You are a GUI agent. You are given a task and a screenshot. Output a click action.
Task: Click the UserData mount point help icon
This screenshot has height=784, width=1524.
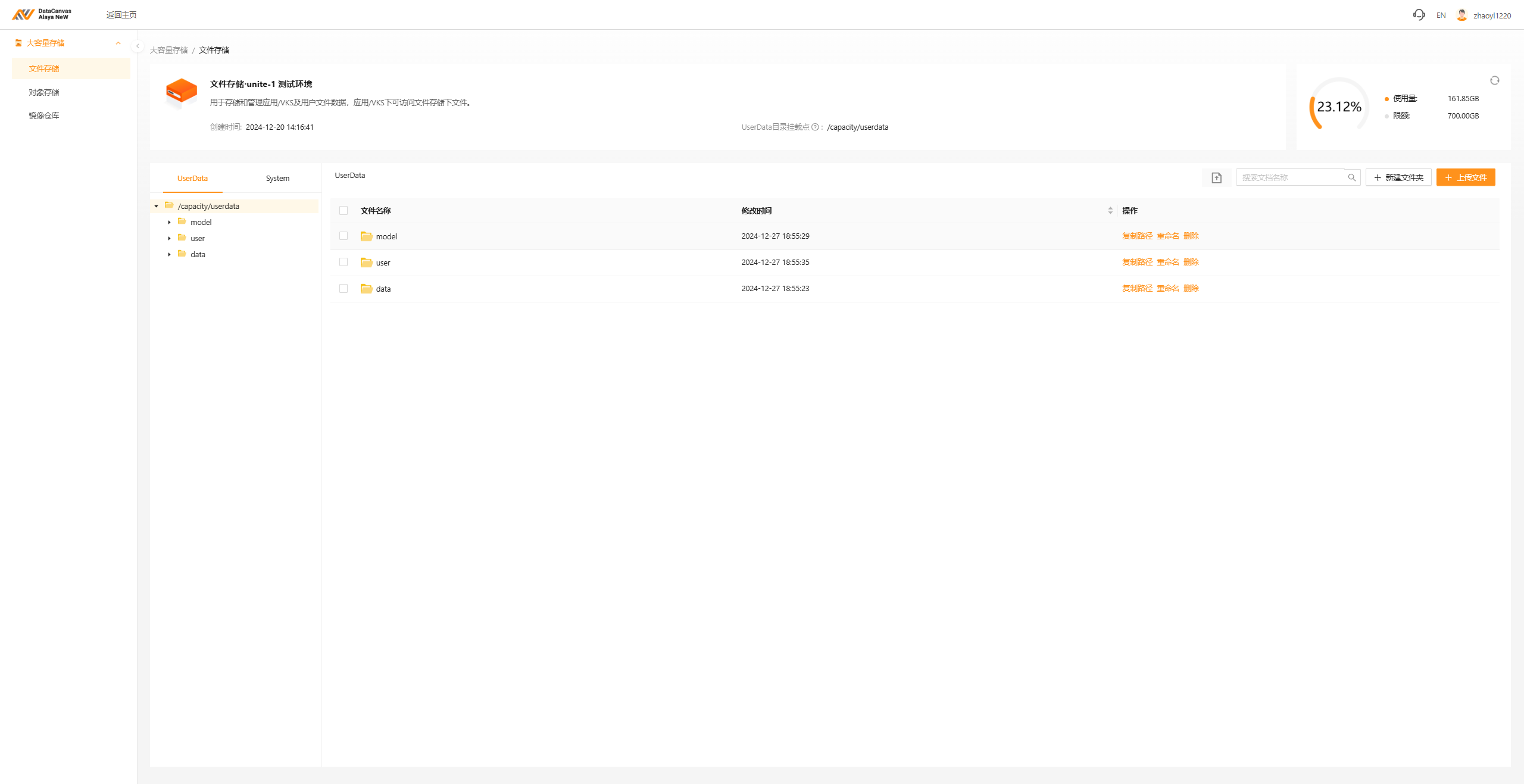pyautogui.click(x=815, y=127)
